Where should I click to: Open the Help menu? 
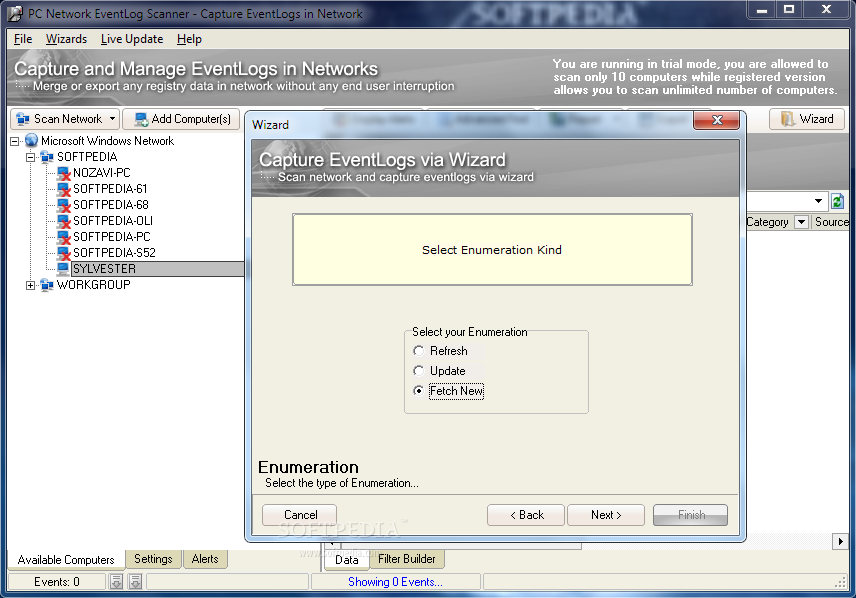point(189,39)
